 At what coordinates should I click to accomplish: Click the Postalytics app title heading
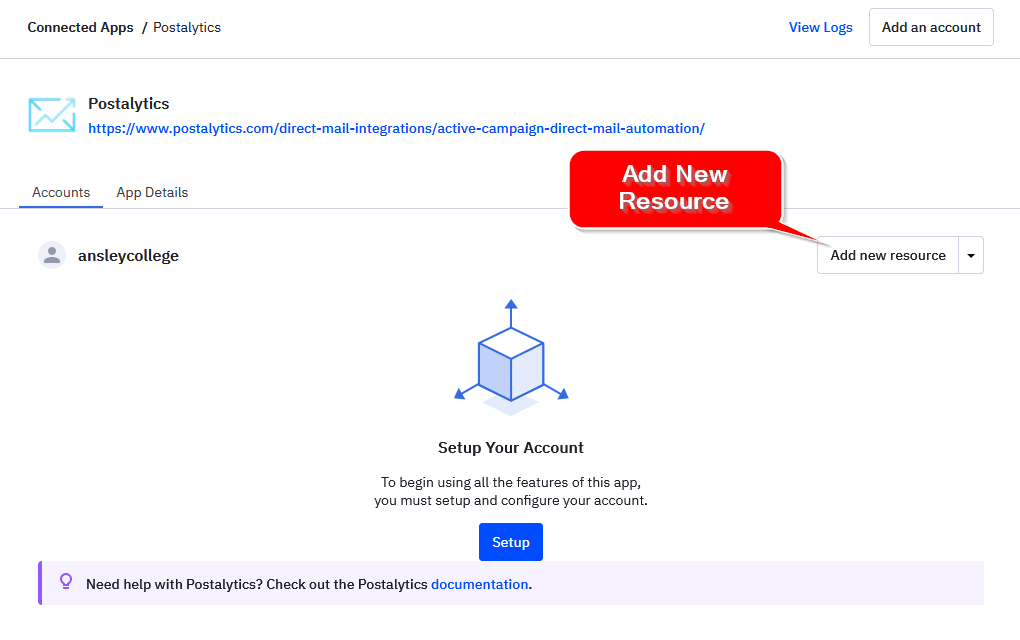[129, 103]
